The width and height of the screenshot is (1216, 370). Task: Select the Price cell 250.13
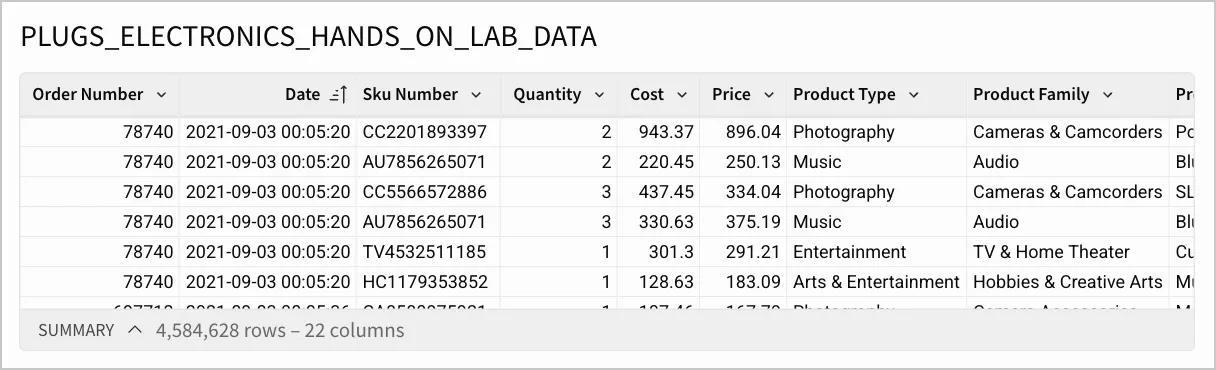click(743, 162)
